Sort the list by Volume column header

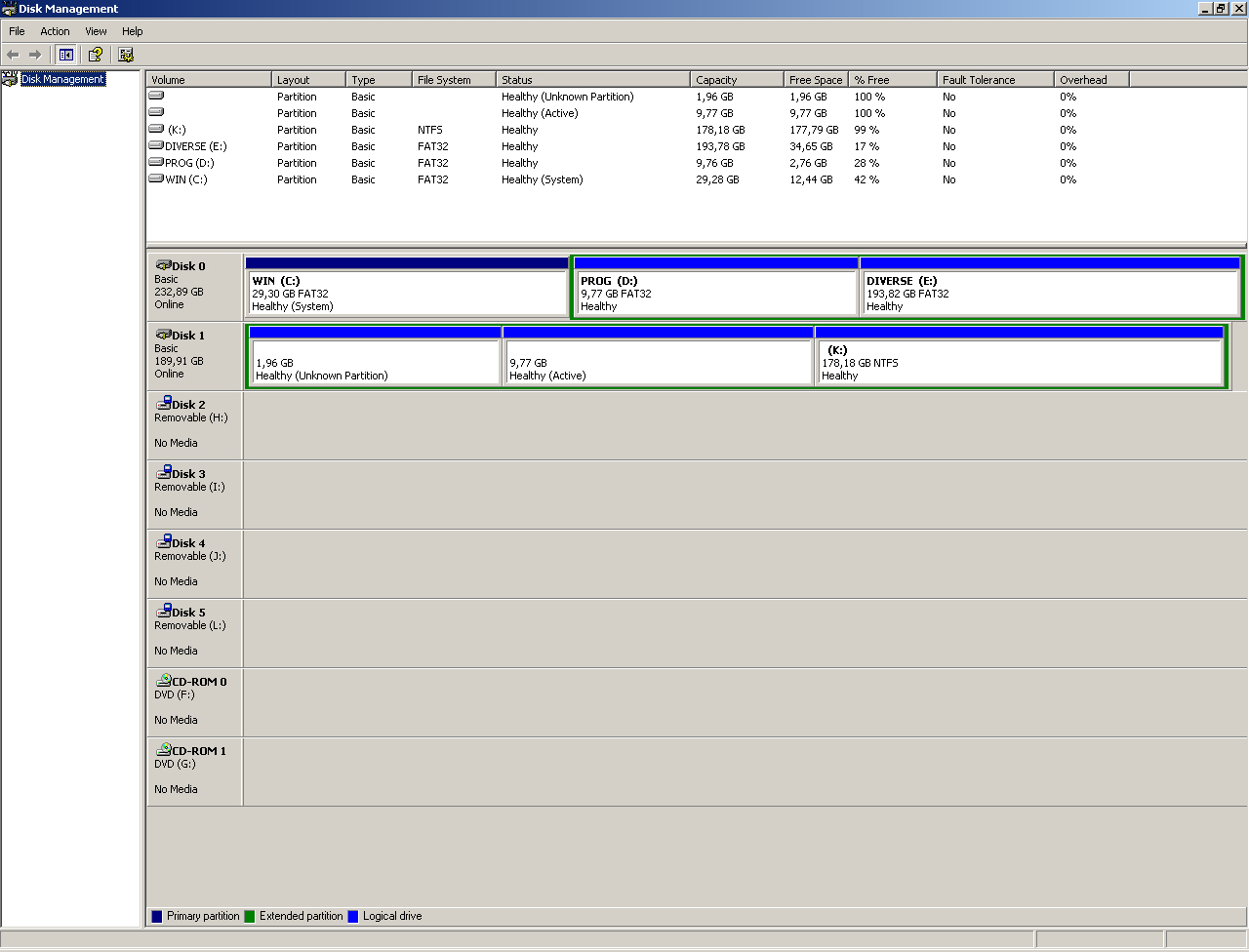[x=209, y=80]
